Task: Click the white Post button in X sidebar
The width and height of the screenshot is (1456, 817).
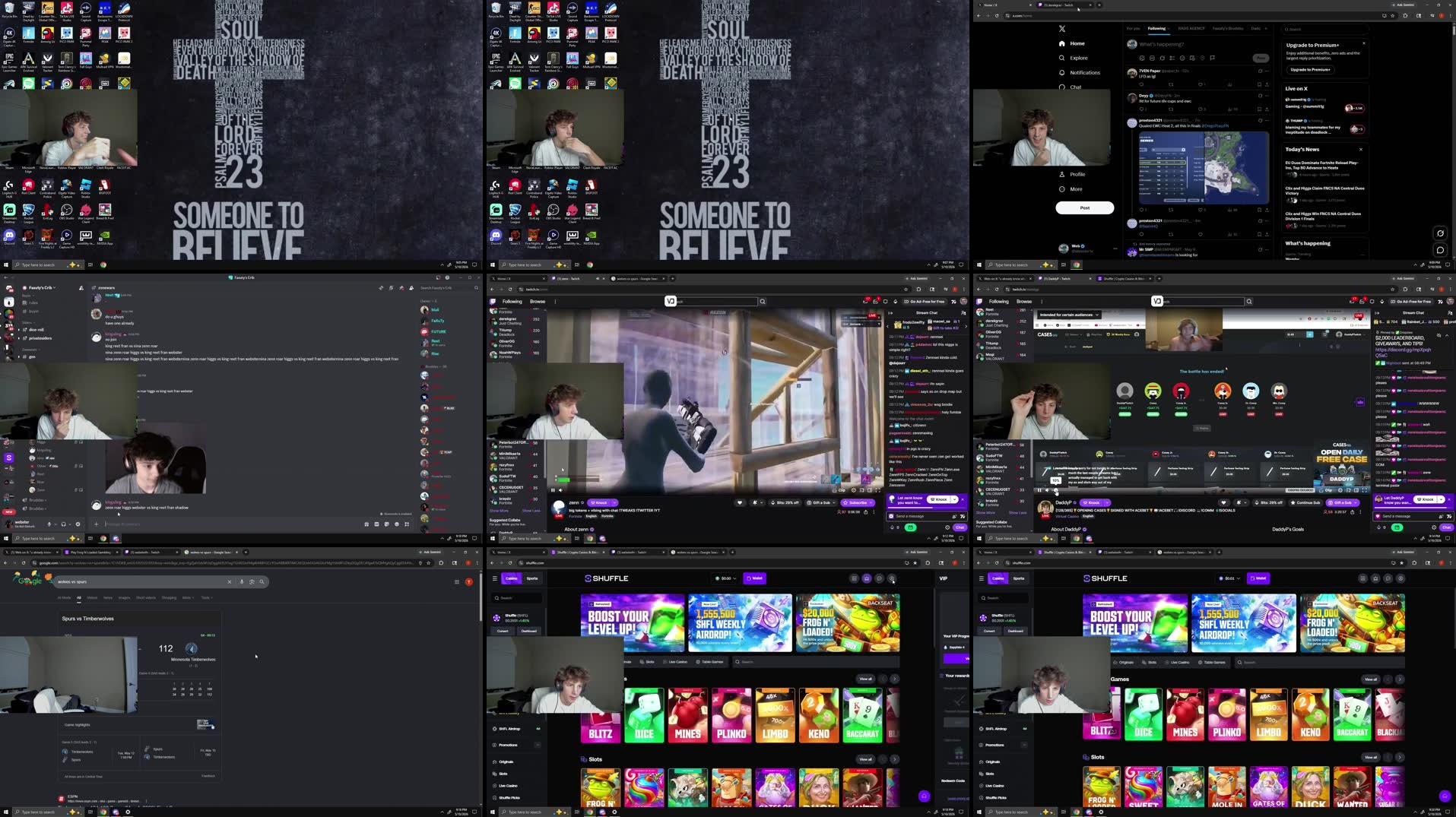Action: click(x=1085, y=207)
